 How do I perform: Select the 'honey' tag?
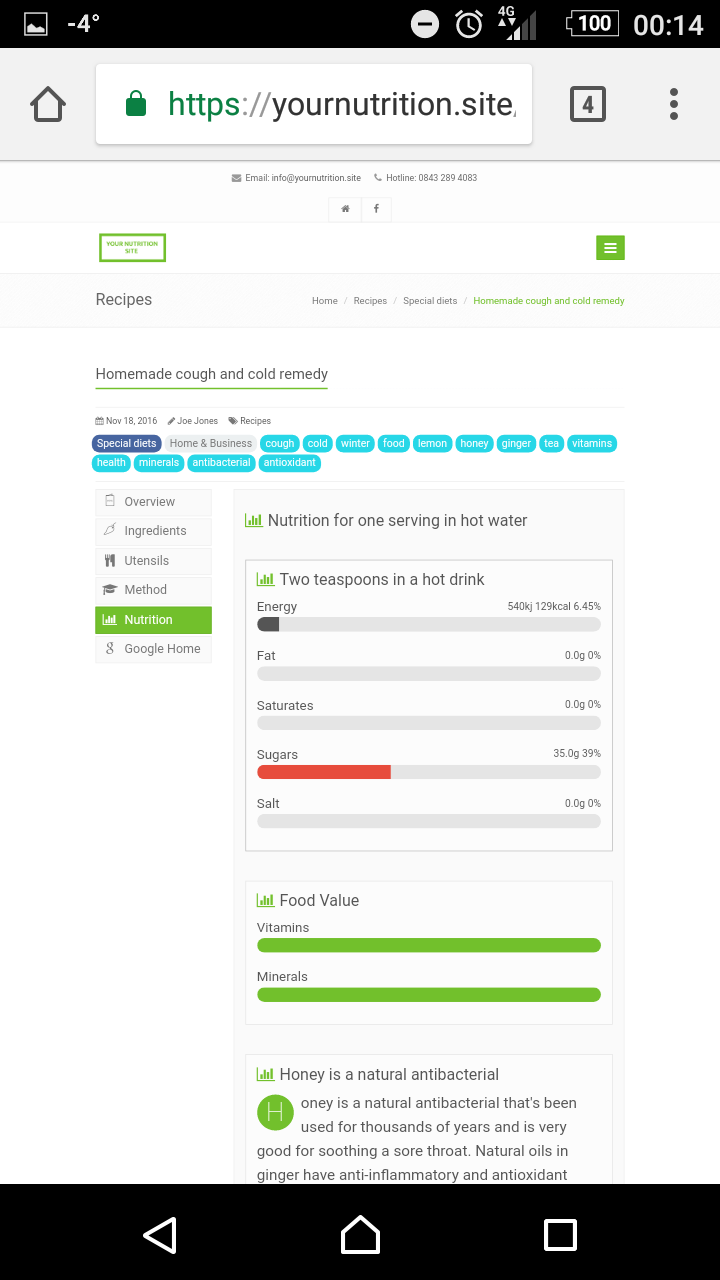[x=474, y=443]
